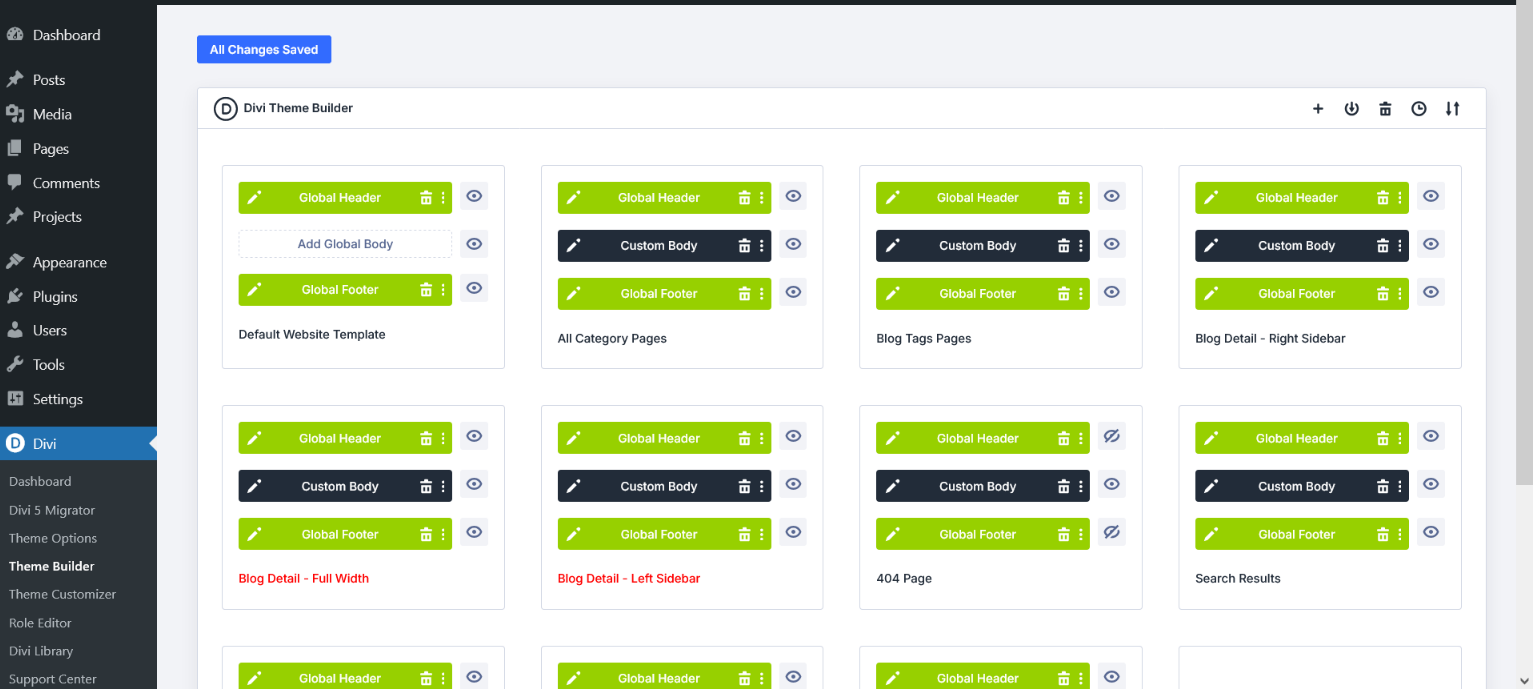
Task: Click the Divi logo icon in Theme Builder header
Action: (226, 108)
